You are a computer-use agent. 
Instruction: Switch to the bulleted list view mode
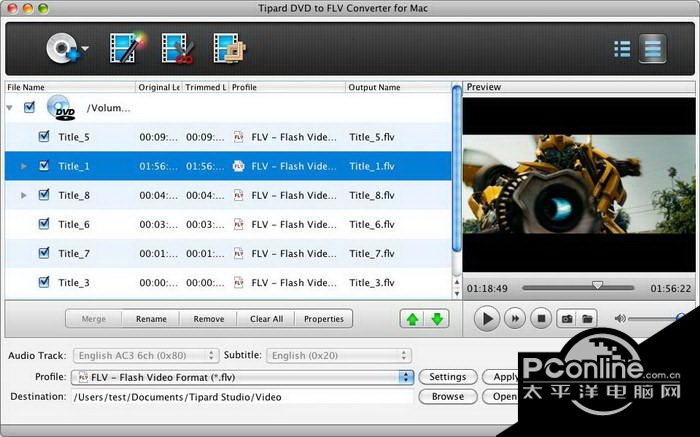click(x=622, y=49)
